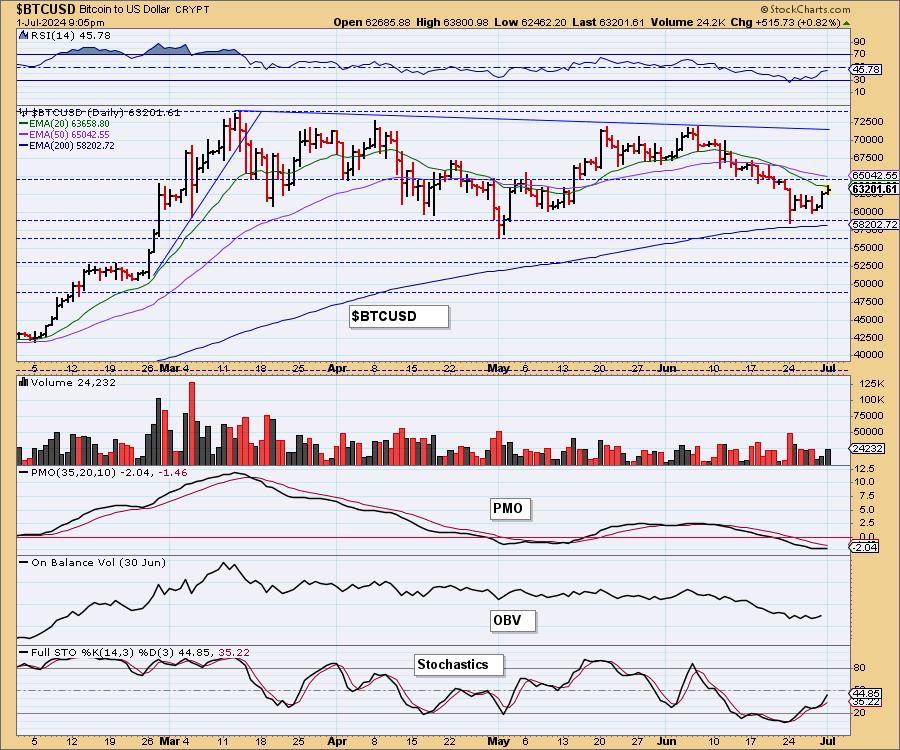
Task: Click the Apr label on price panel axis
Action: point(337,368)
